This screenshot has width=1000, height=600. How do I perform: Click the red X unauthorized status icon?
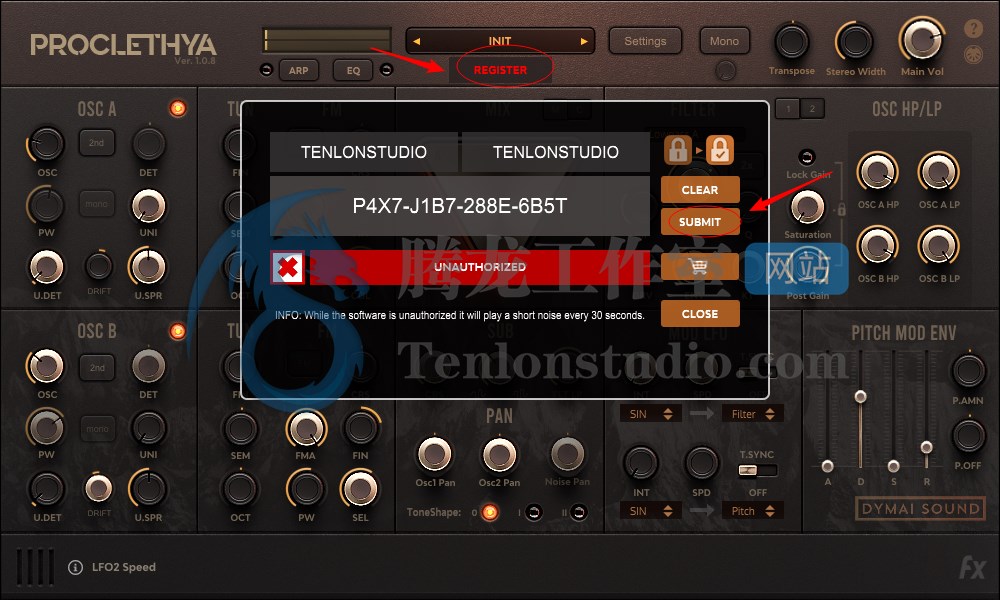pyautogui.click(x=288, y=267)
